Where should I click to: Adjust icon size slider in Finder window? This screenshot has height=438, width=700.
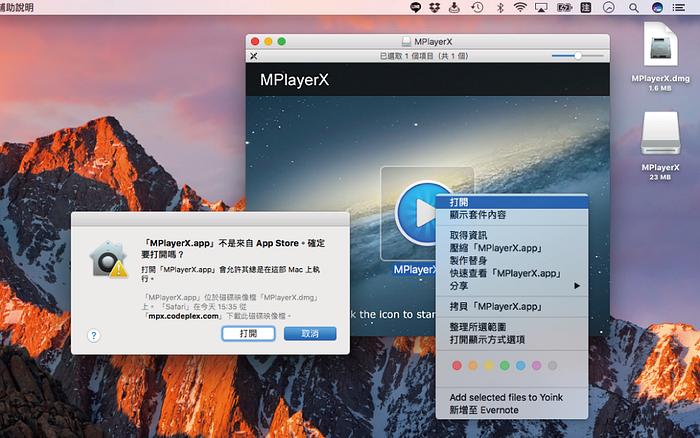pyautogui.click(x=578, y=56)
